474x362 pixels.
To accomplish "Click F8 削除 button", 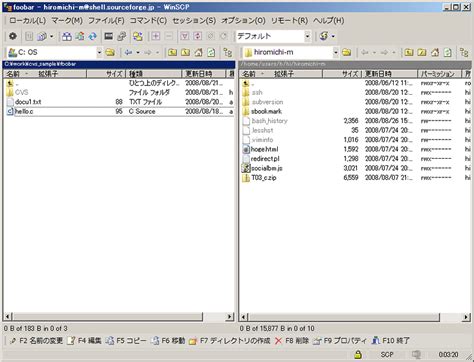I will point(292,341).
